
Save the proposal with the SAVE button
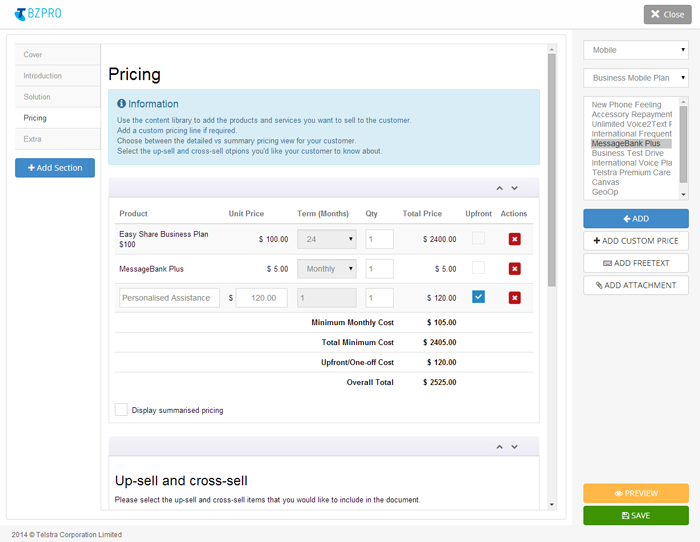click(635, 515)
